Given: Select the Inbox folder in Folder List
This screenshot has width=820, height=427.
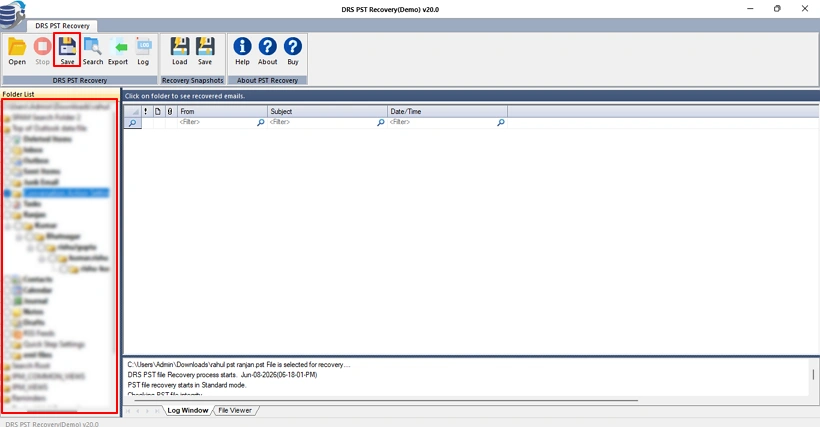Looking at the screenshot, I should coord(33,150).
